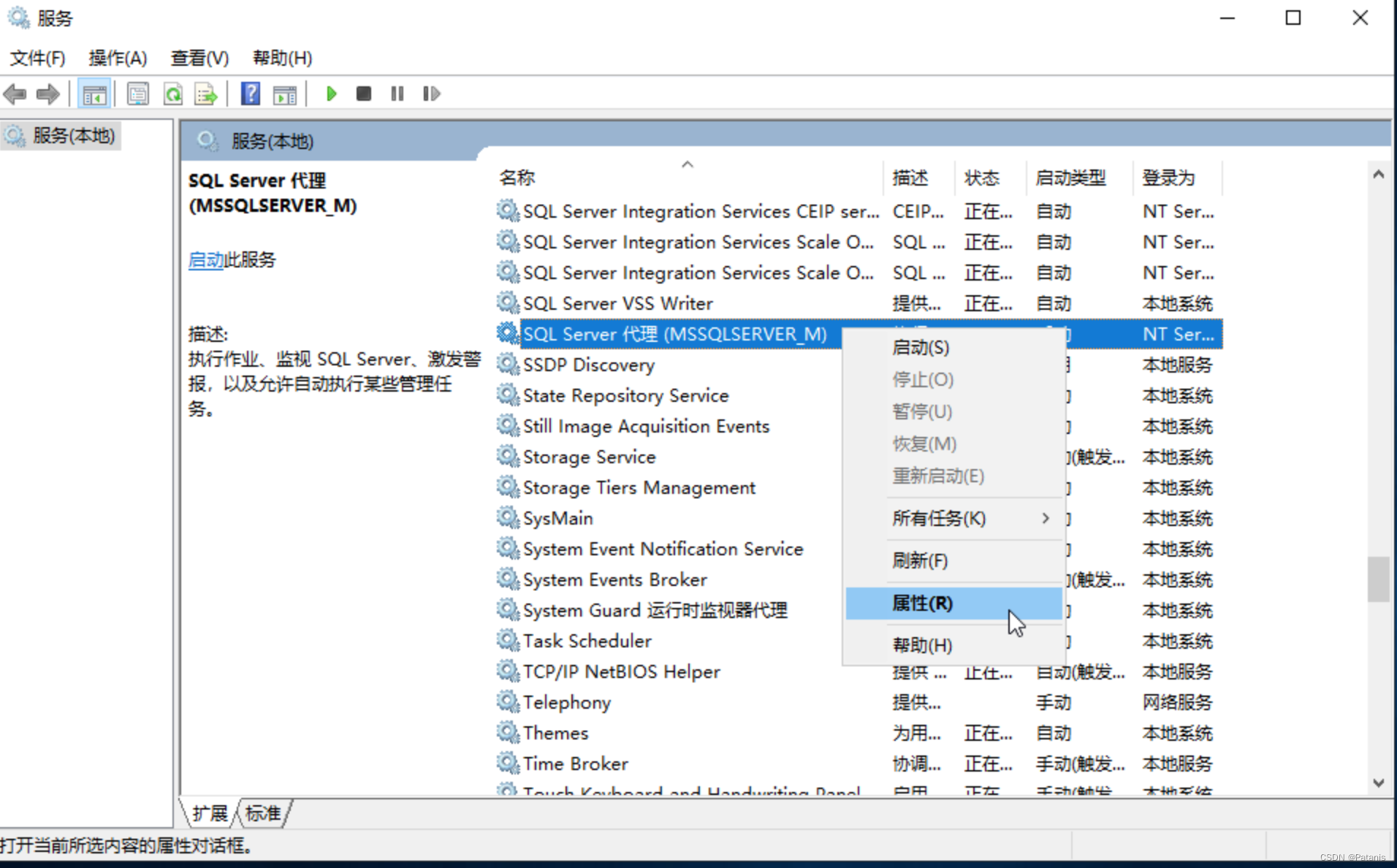Click the Stop service square icon
Image resolution: width=1397 pixels, height=868 pixels.
point(363,94)
